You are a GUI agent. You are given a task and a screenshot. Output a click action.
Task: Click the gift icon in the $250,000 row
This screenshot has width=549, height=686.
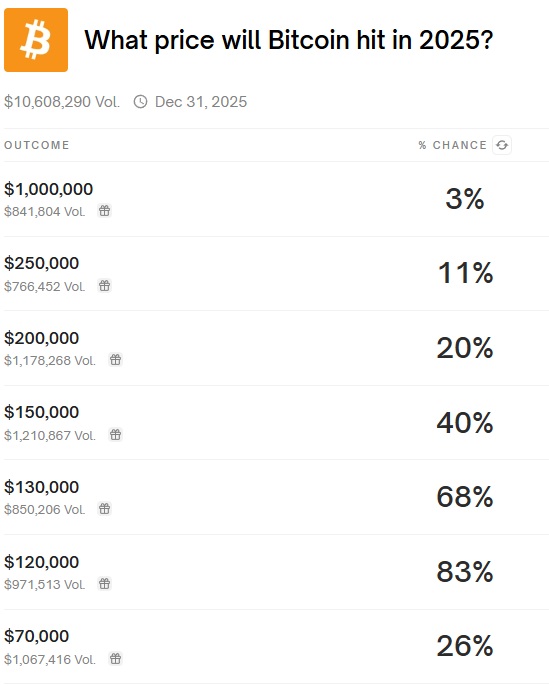pos(105,286)
